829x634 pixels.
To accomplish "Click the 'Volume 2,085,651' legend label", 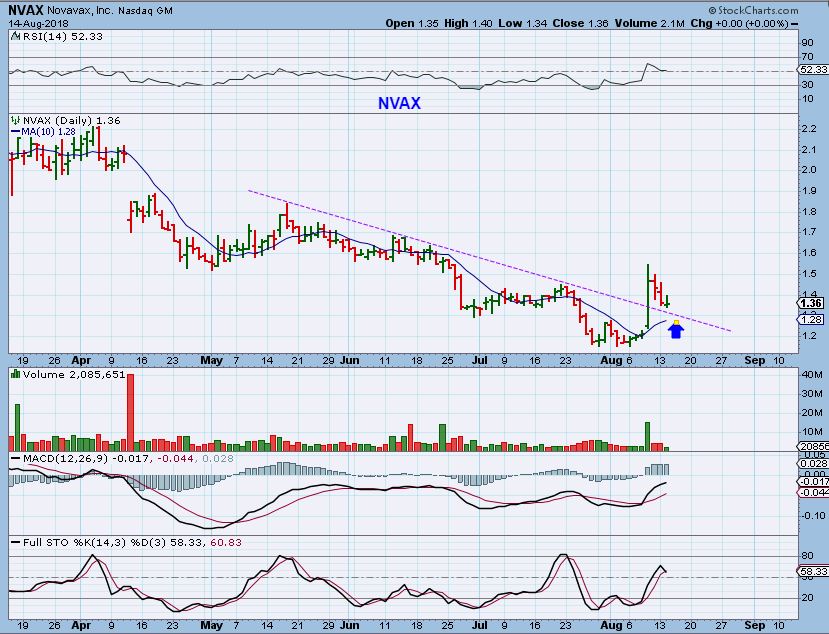I will (74, 374).
